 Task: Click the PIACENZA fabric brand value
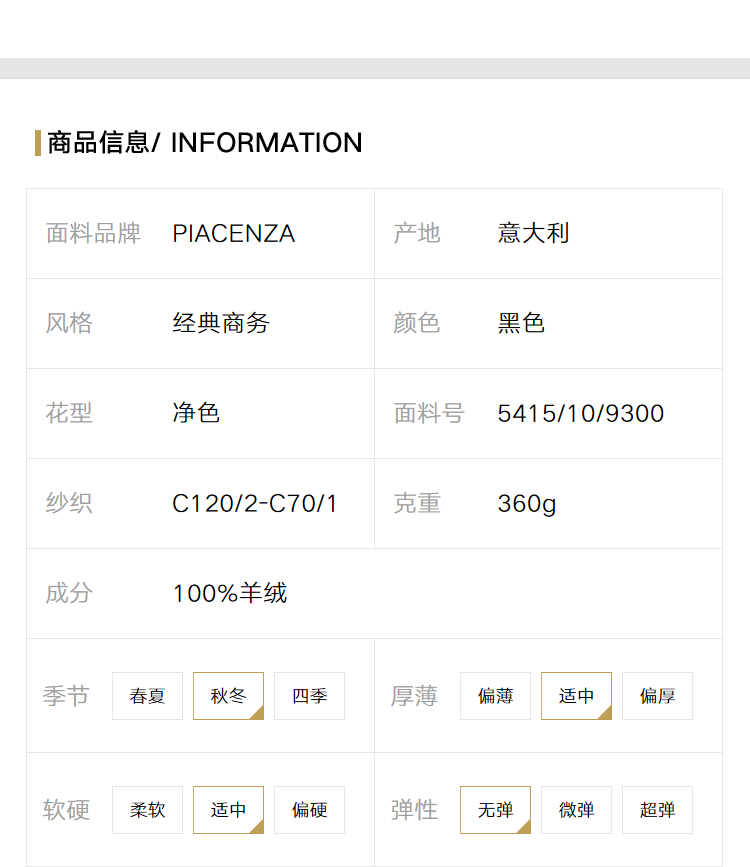[x=233, y=233]
